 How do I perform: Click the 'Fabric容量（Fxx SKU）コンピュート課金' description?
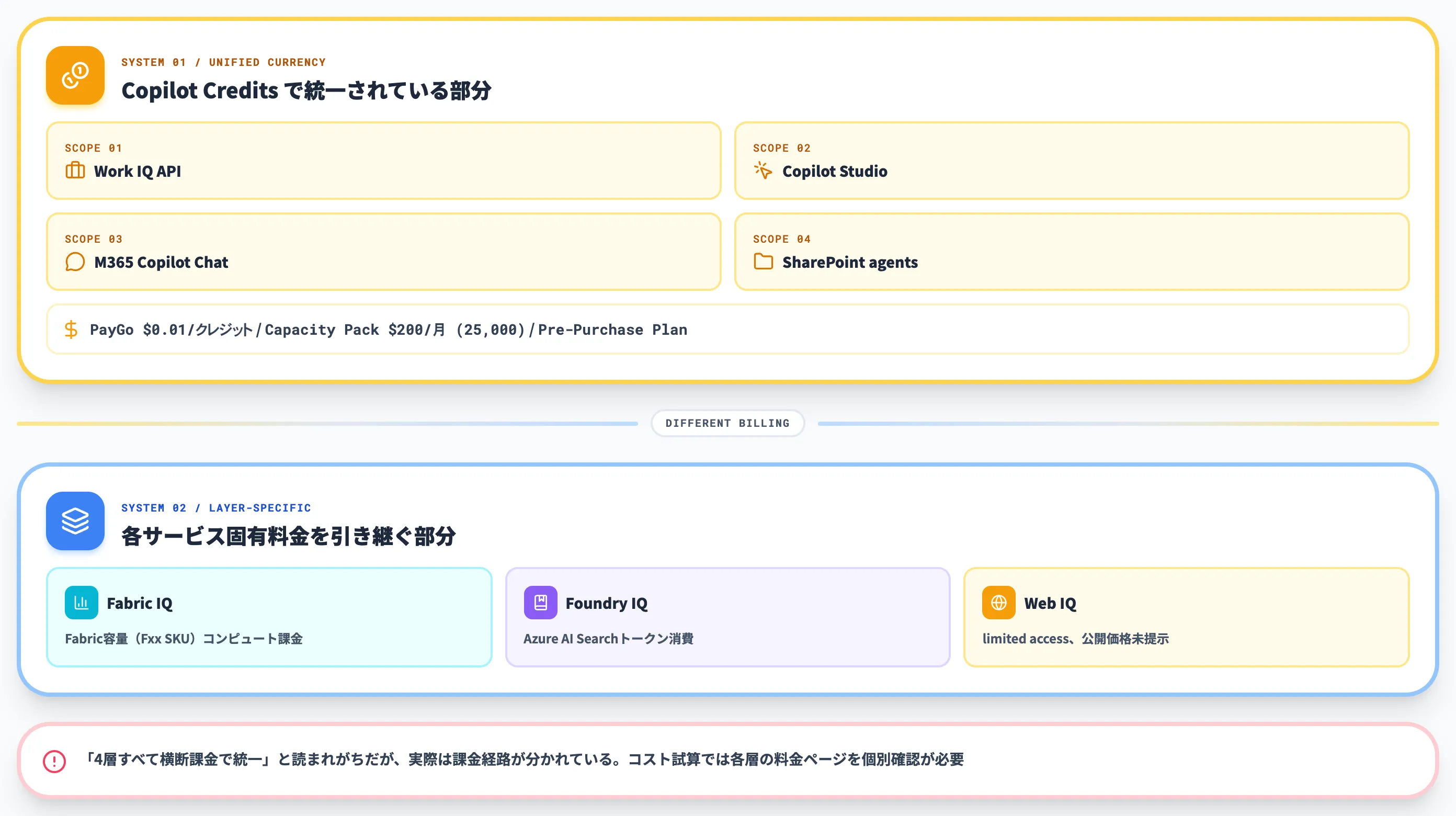pos(184,639)
